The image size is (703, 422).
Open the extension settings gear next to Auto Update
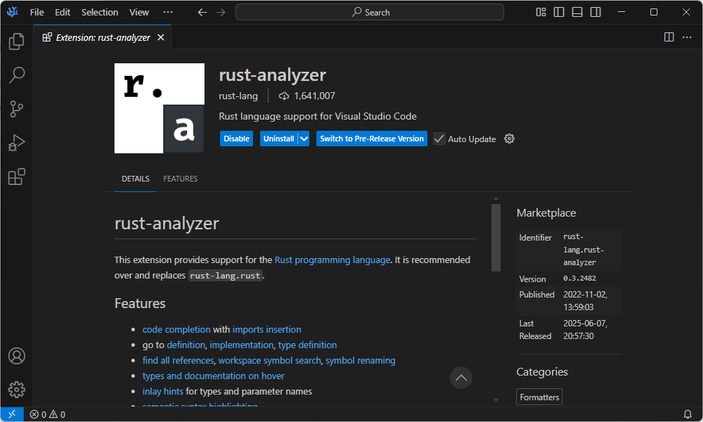[x=509, y=139]
